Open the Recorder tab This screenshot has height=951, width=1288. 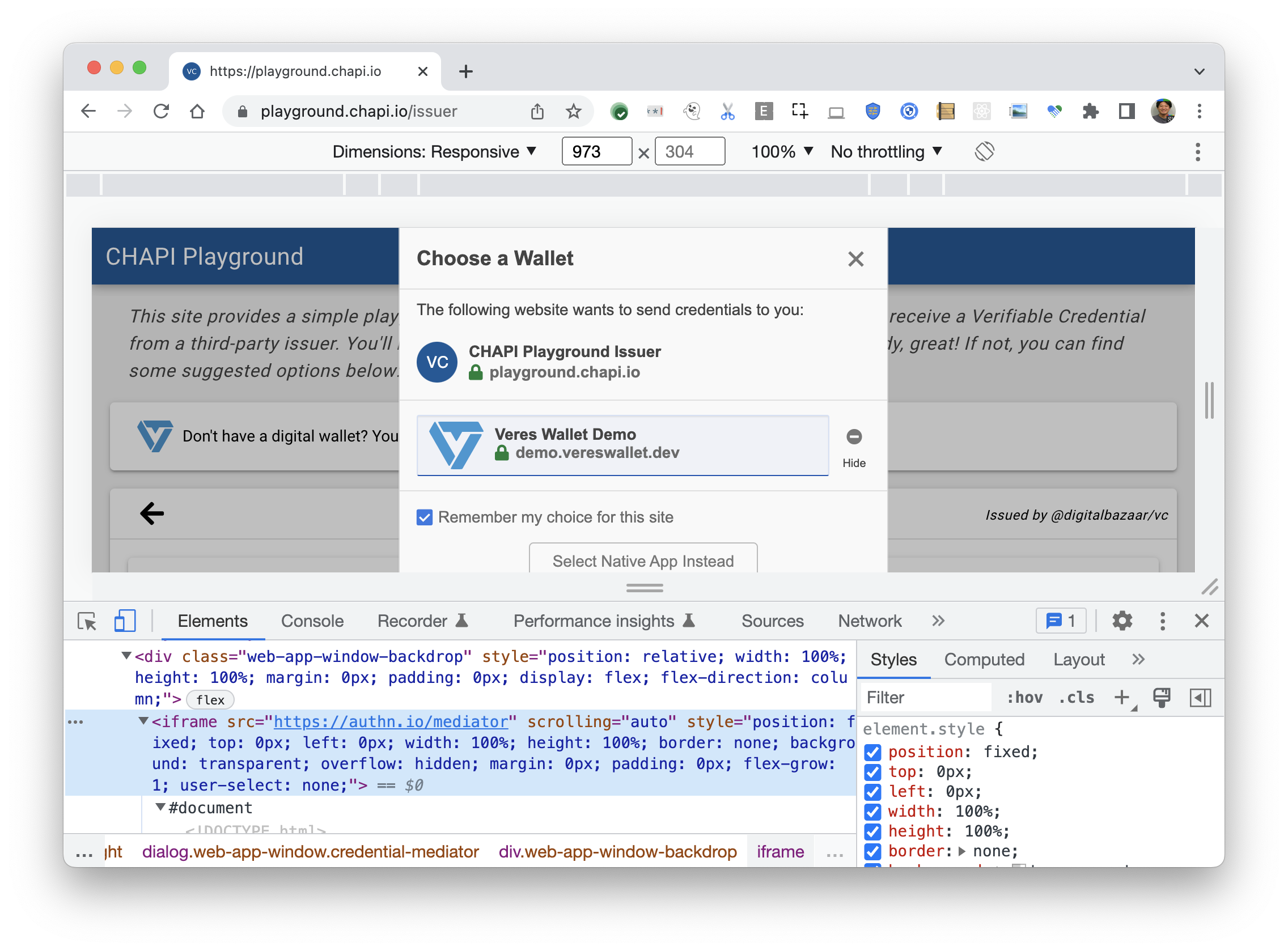point(423,621)
